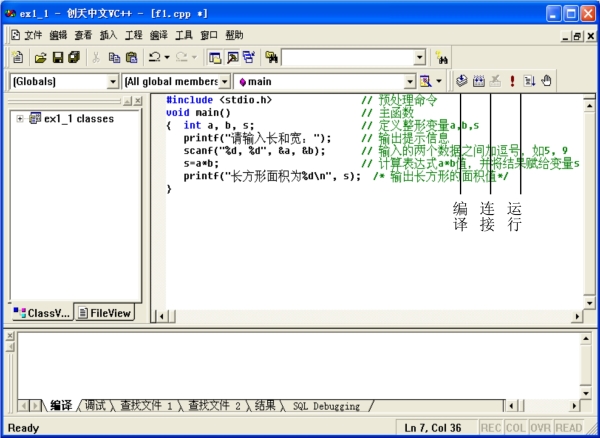This screenshot has width=600, height=438.
Task: Click the Window List icon
Action: [249, 58]
